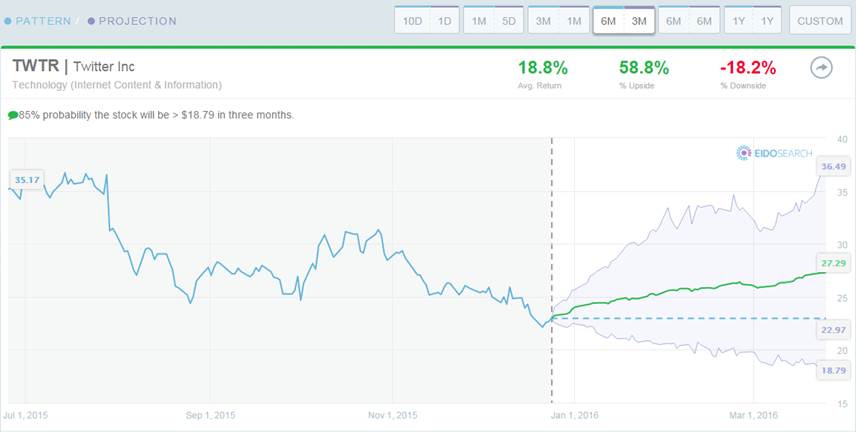Click the Jul 1, 2015 axis date
Screen dimensions: 856x432
click(x=26, y=415)
